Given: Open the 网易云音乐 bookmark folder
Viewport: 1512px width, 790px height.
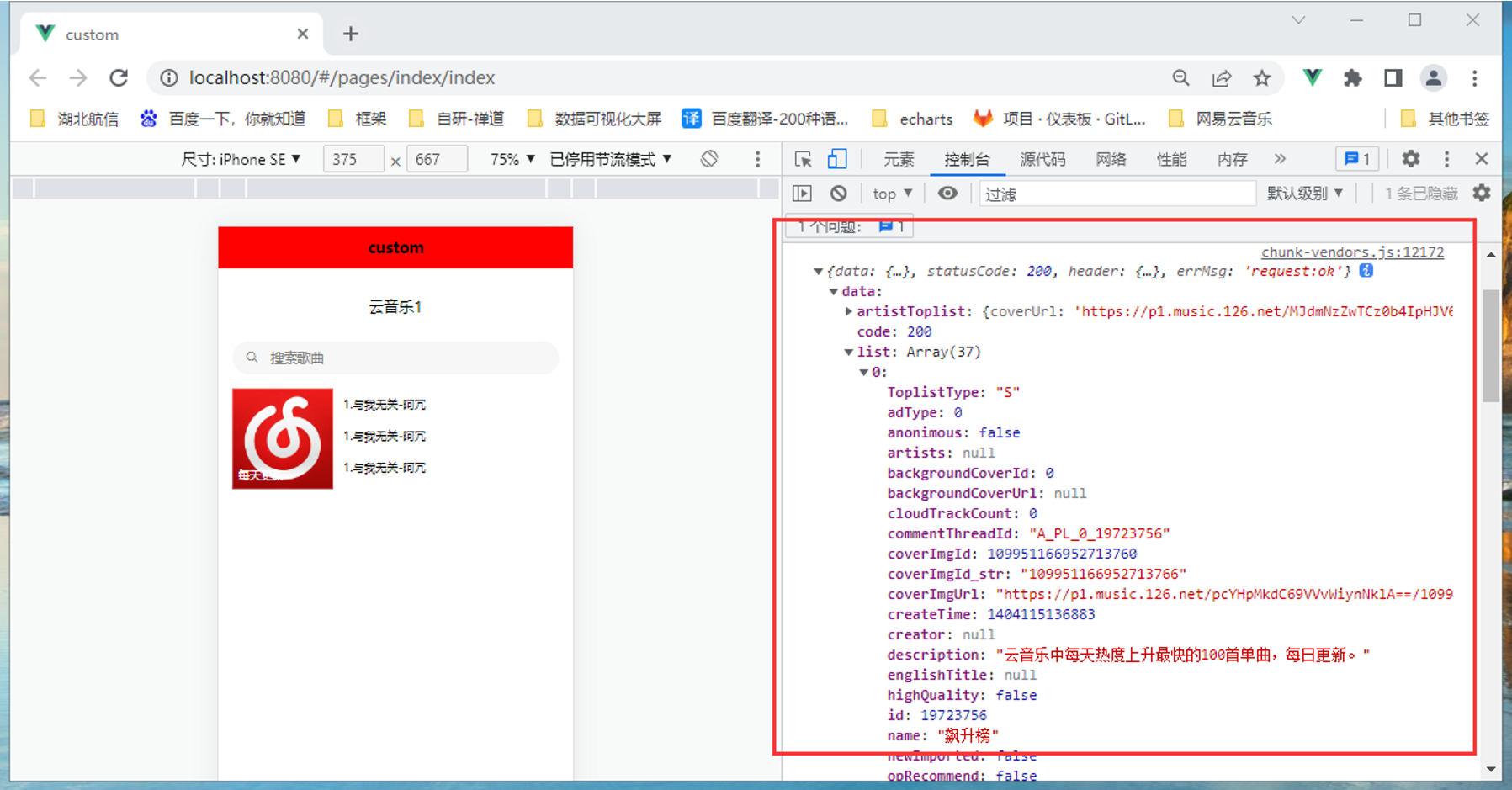Looking at the screenshot, I should point(1220,119).
